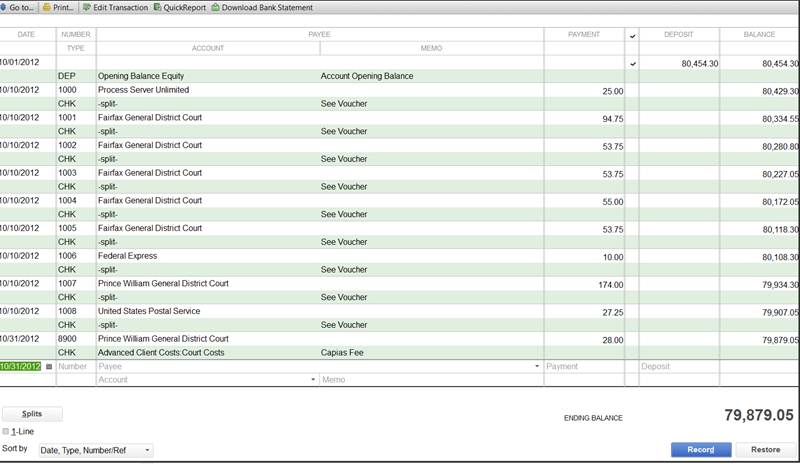800x464 pixels.
Task: Expand the Account dropdown arrow
Action: [x=314, y=380]
